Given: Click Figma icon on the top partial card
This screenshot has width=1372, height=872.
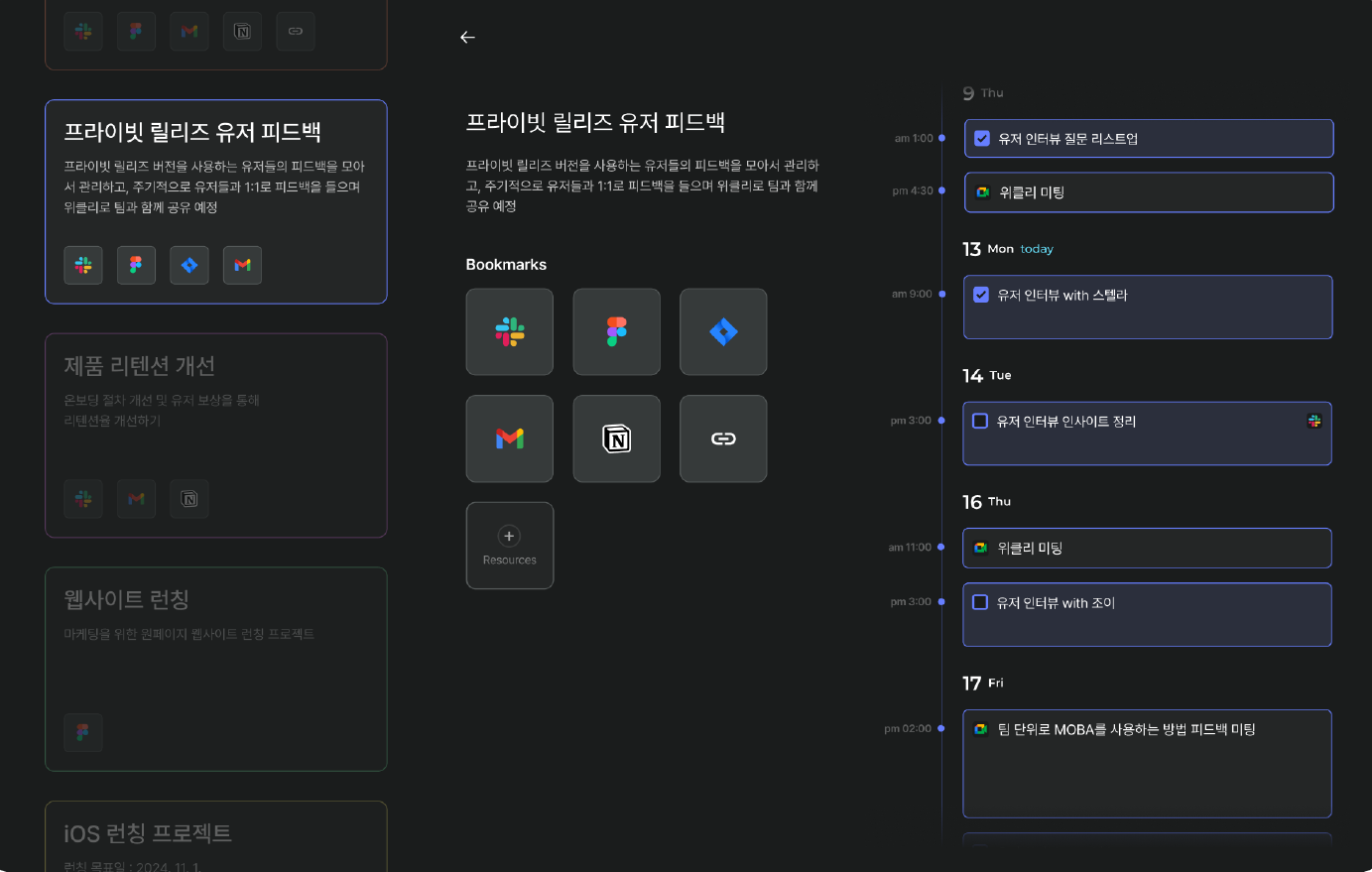Looking at the screenshot, I should 136,31.
